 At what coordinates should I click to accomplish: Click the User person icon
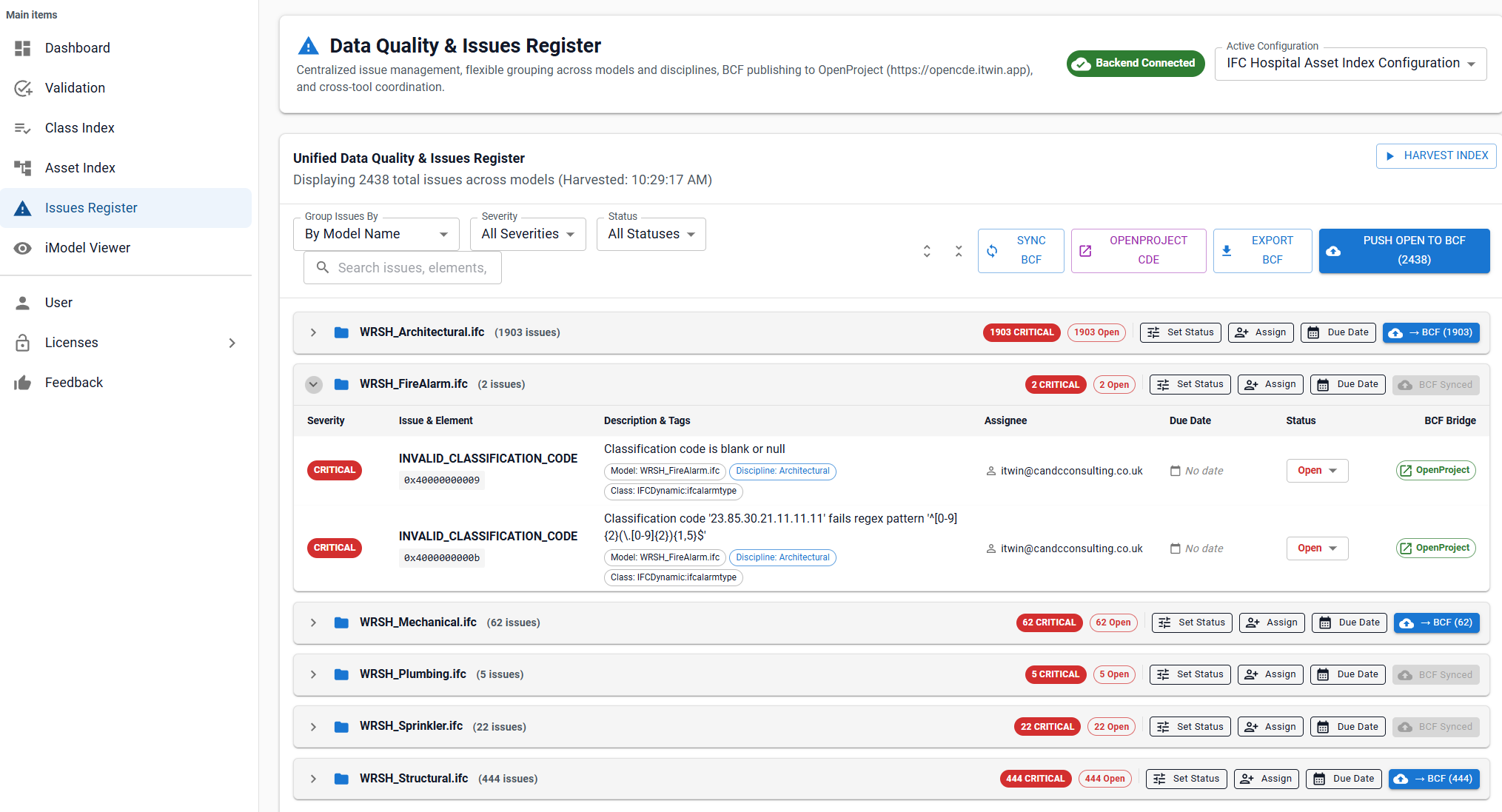(x=23, y=303)
